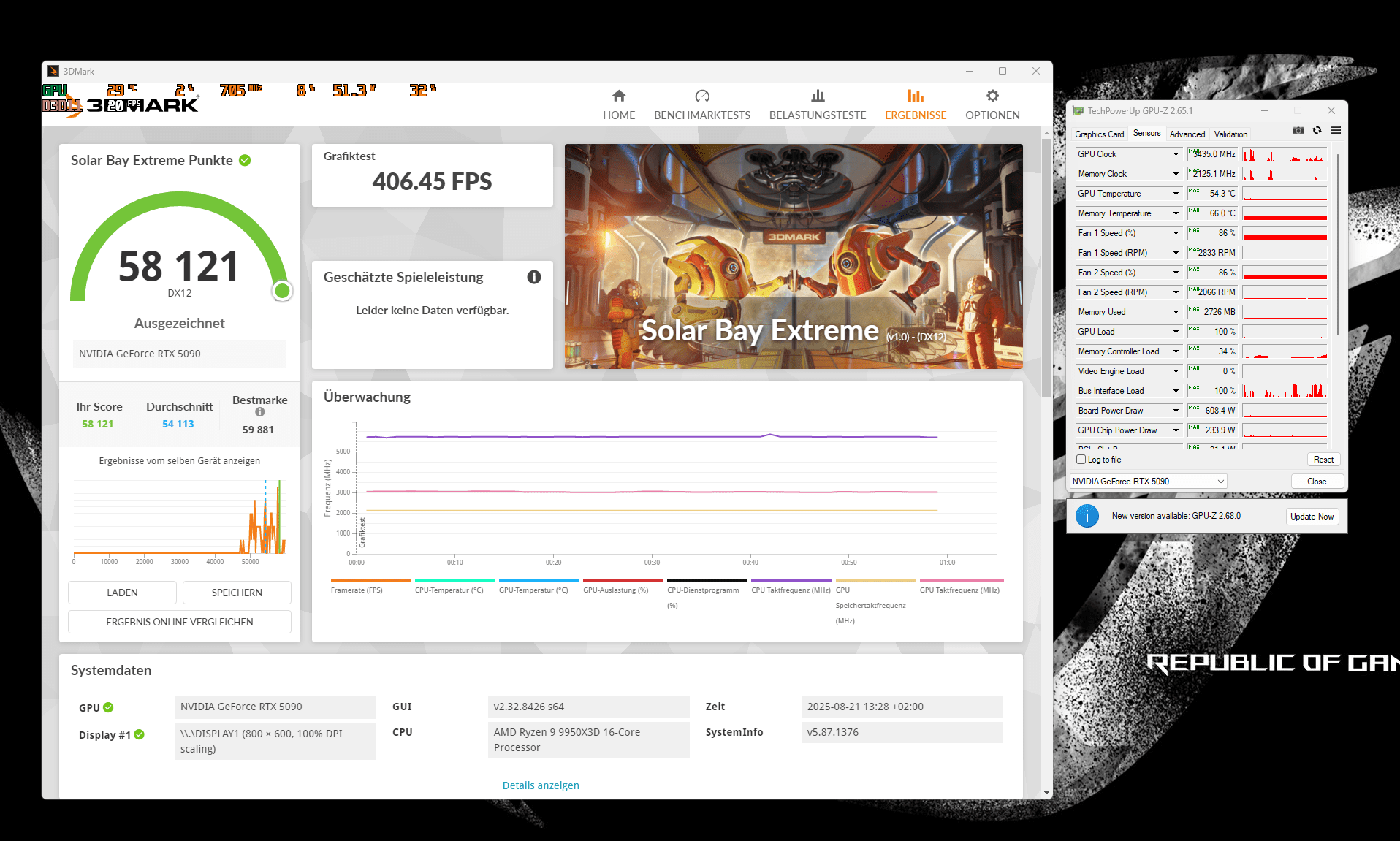1400x841 pixels.
Task: Click the green check next to GPU in Systemdaten
Action: tap(108, 707)
